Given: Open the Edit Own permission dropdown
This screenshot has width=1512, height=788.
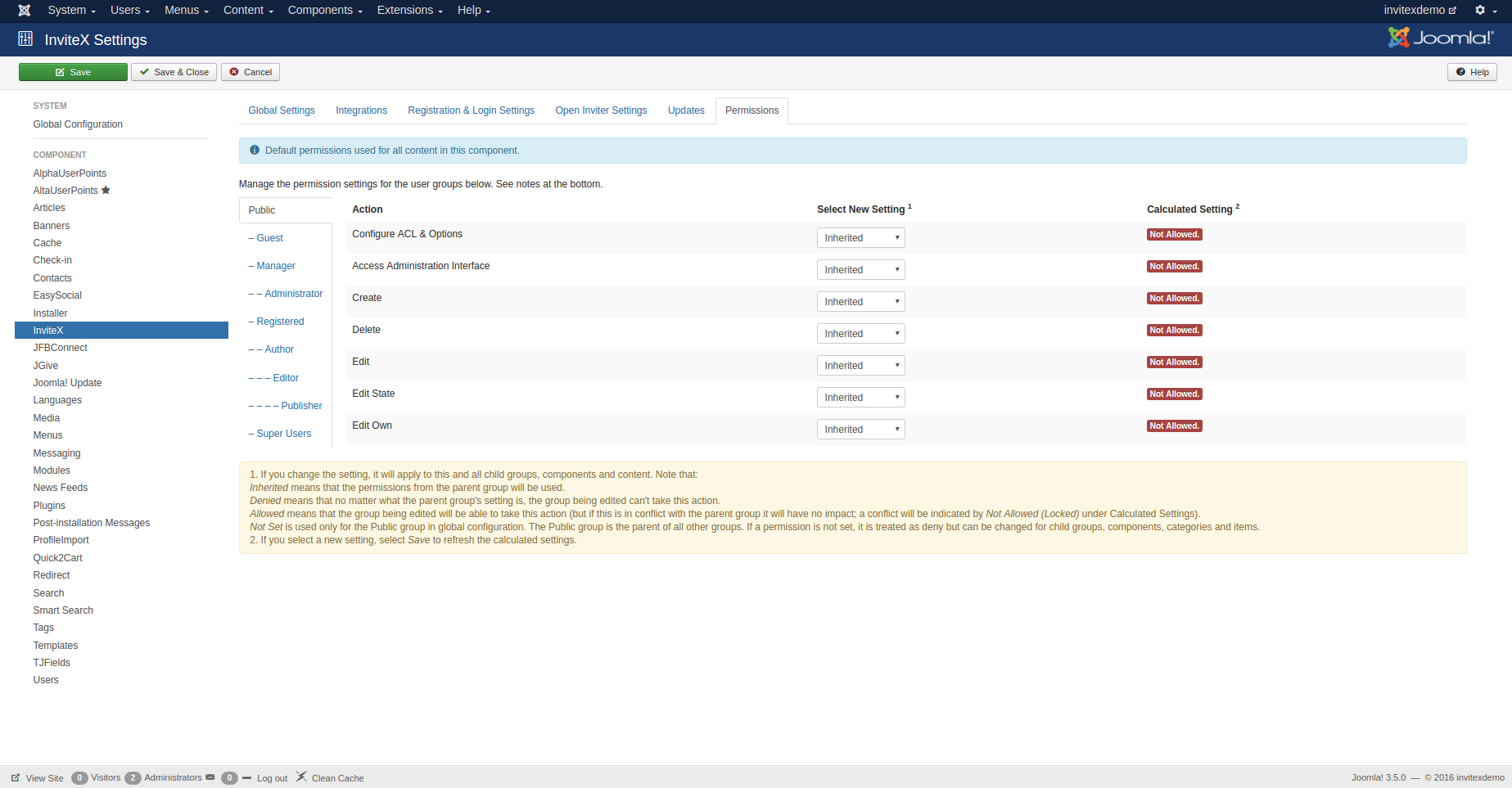Looking at the screenshot, I should [x=860, y=430].
